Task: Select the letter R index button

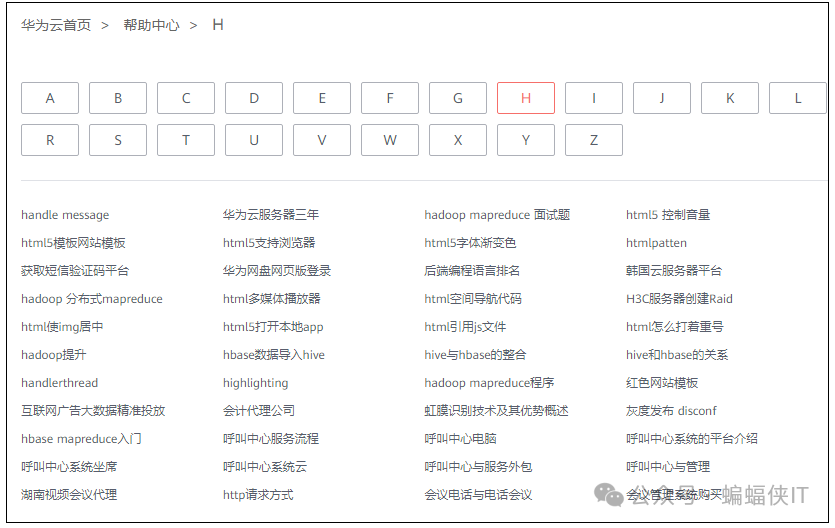Action: [x=50, y=140]
